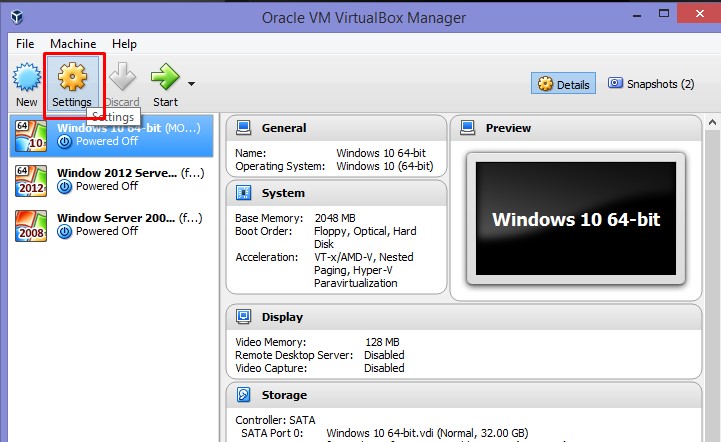Open the File menu
The image size is (721, 442).
click(25, 44)
